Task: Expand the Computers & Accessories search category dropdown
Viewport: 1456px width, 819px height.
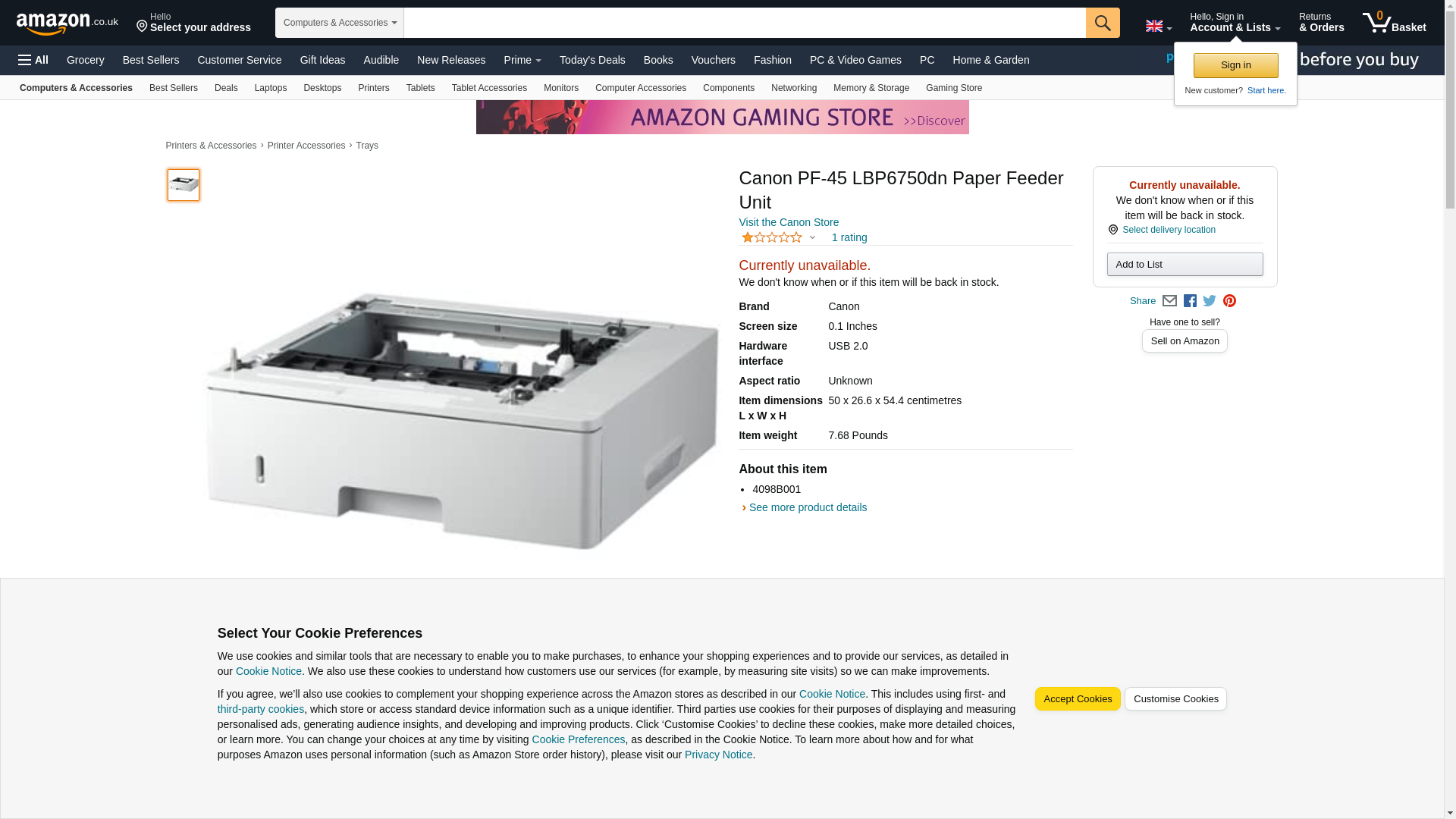Action: tap(340, 23)
